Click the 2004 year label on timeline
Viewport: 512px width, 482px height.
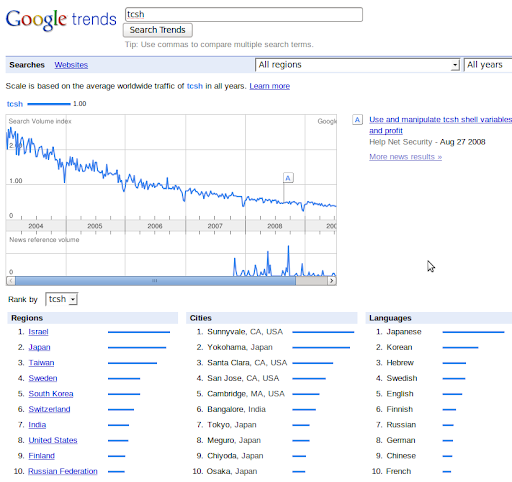(36, 226)
